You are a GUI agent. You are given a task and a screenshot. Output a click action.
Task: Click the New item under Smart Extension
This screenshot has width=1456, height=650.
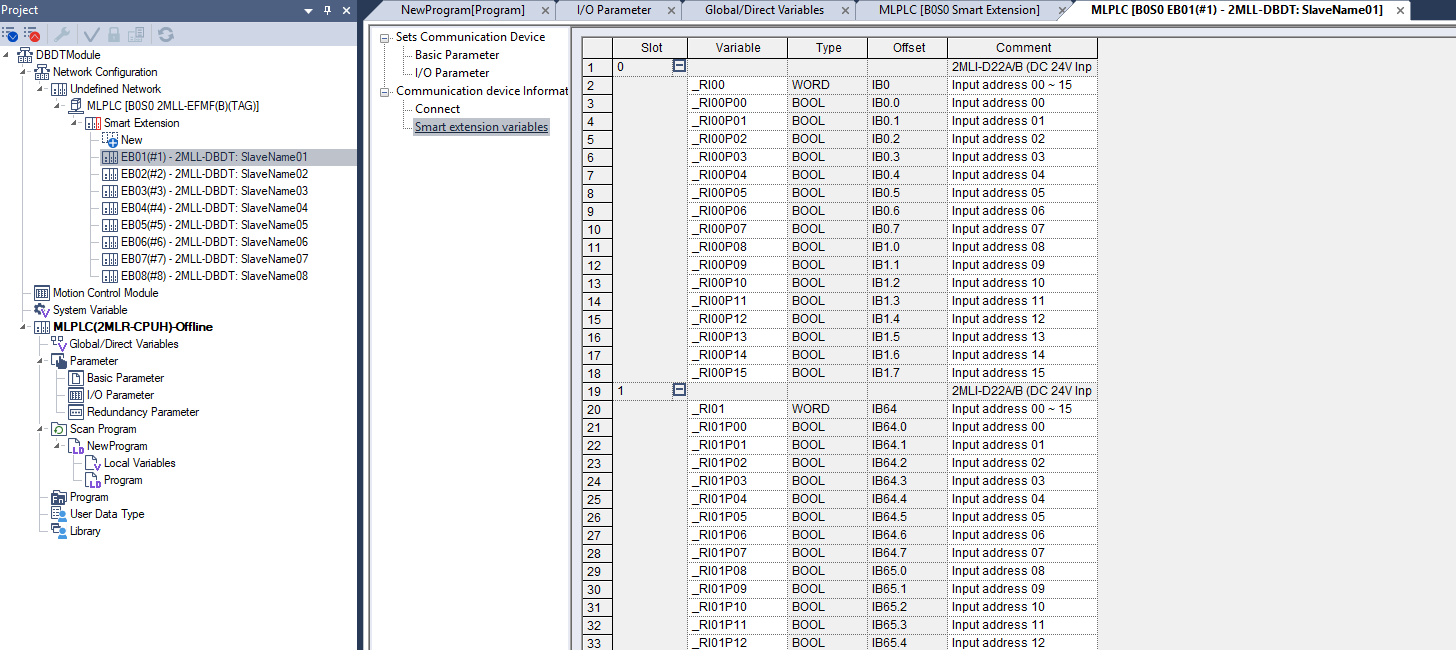pos(131,140)
